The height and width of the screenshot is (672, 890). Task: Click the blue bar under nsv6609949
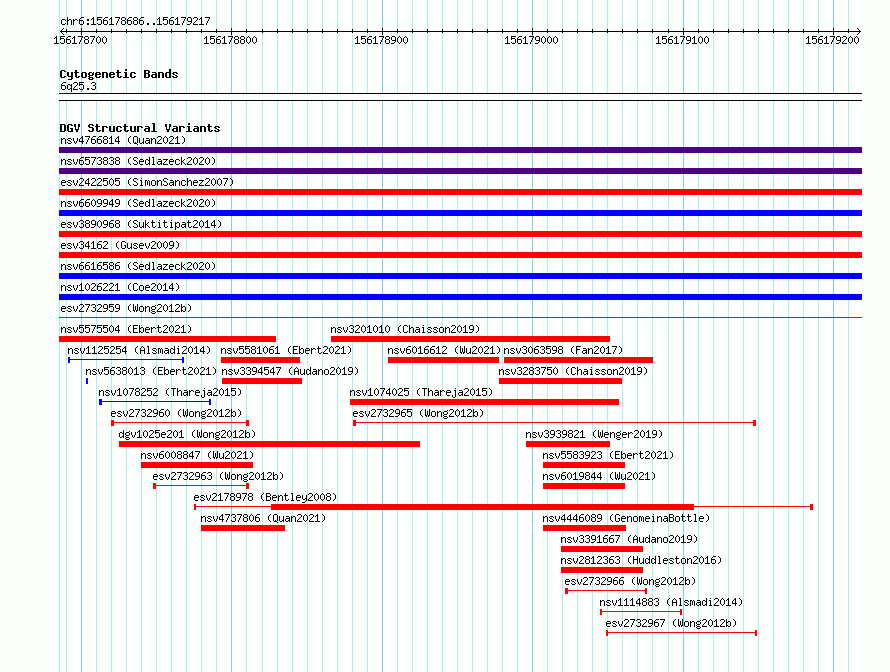coord(460,213)
